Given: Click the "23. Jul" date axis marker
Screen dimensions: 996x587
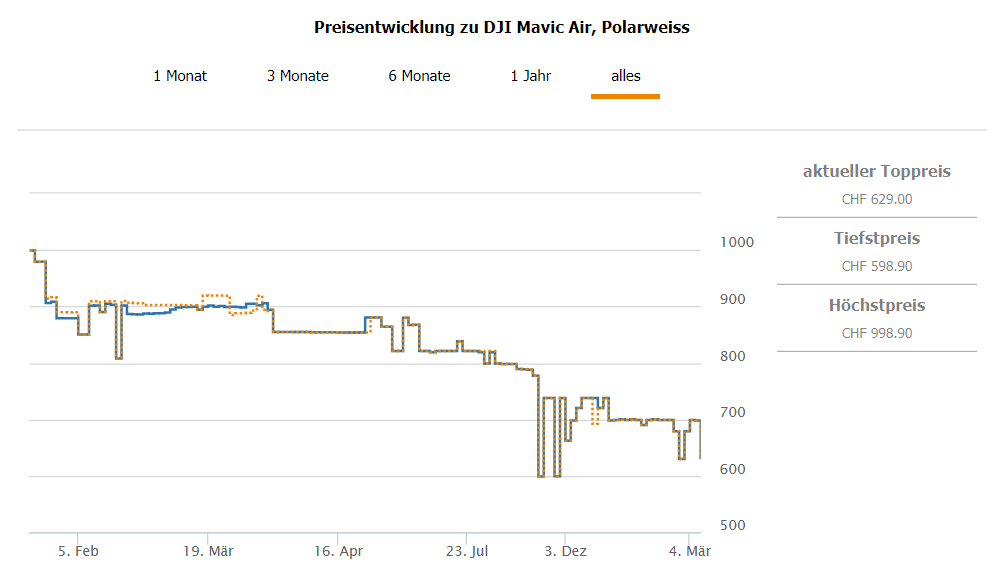Looking at the screenshot, I should (x=467, y=551).
